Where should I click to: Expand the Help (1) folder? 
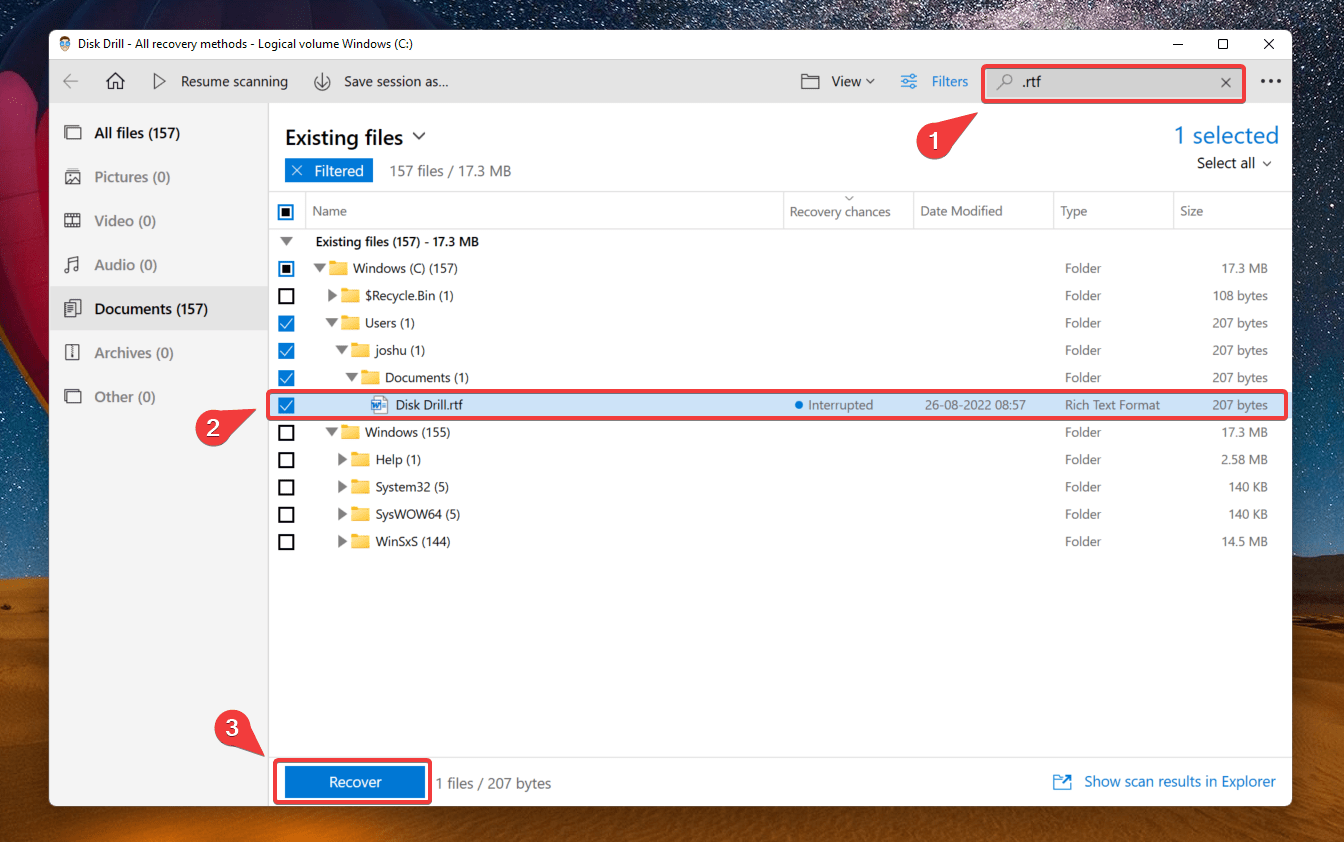(x=343, y=460)
